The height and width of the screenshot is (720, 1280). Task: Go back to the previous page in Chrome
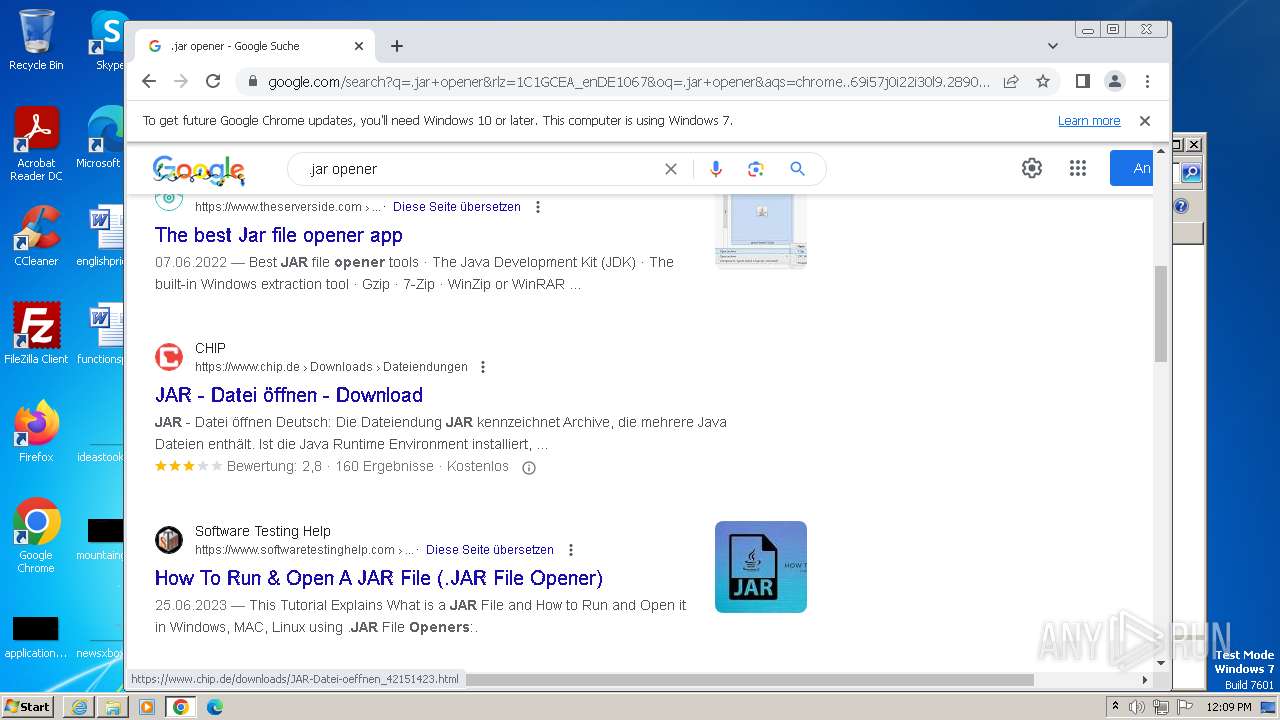(149, 81)
